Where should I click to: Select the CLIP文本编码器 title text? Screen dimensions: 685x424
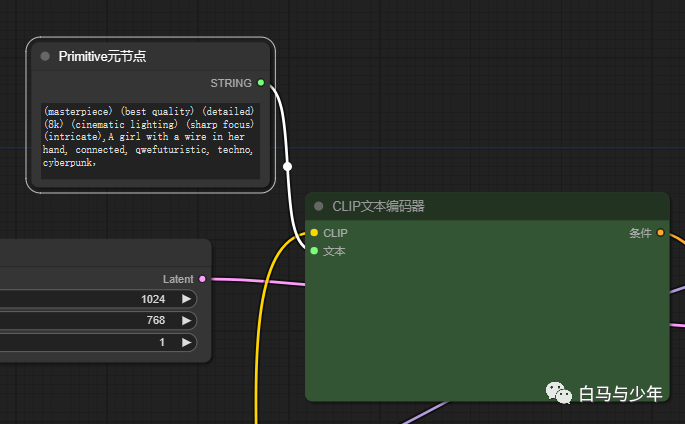coord(378,207)
